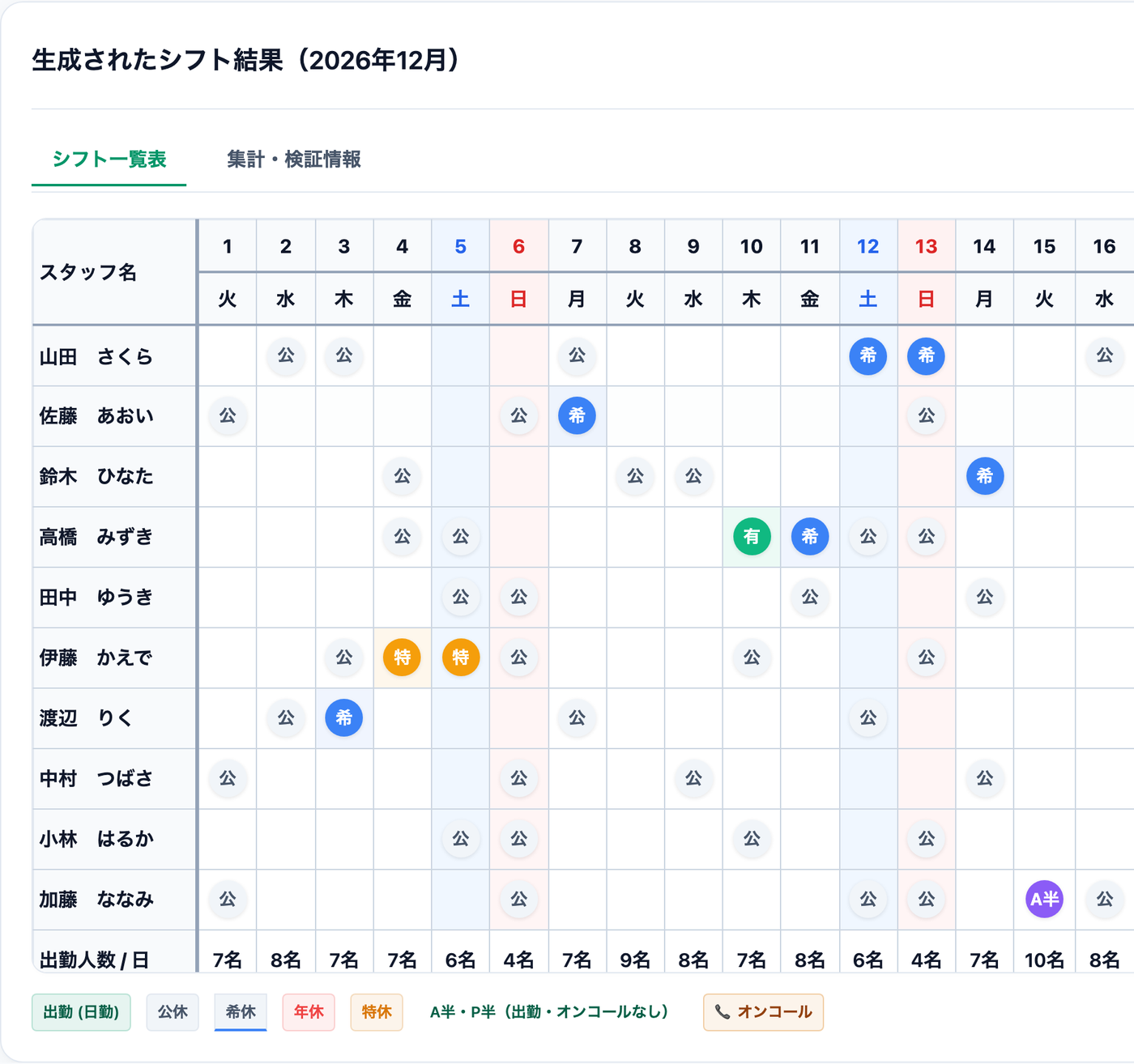Click 加藤 ななみ's 公 badge on day 16
The width and height of the screenshot is (1134, 1064).
click(x=1105, y=899)
